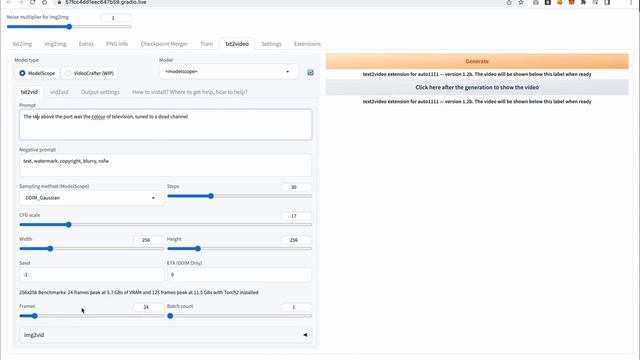Open the PNG Info tab
Image resolution: width=640 pixels, height=360 pixels.
tap(117, 44)
